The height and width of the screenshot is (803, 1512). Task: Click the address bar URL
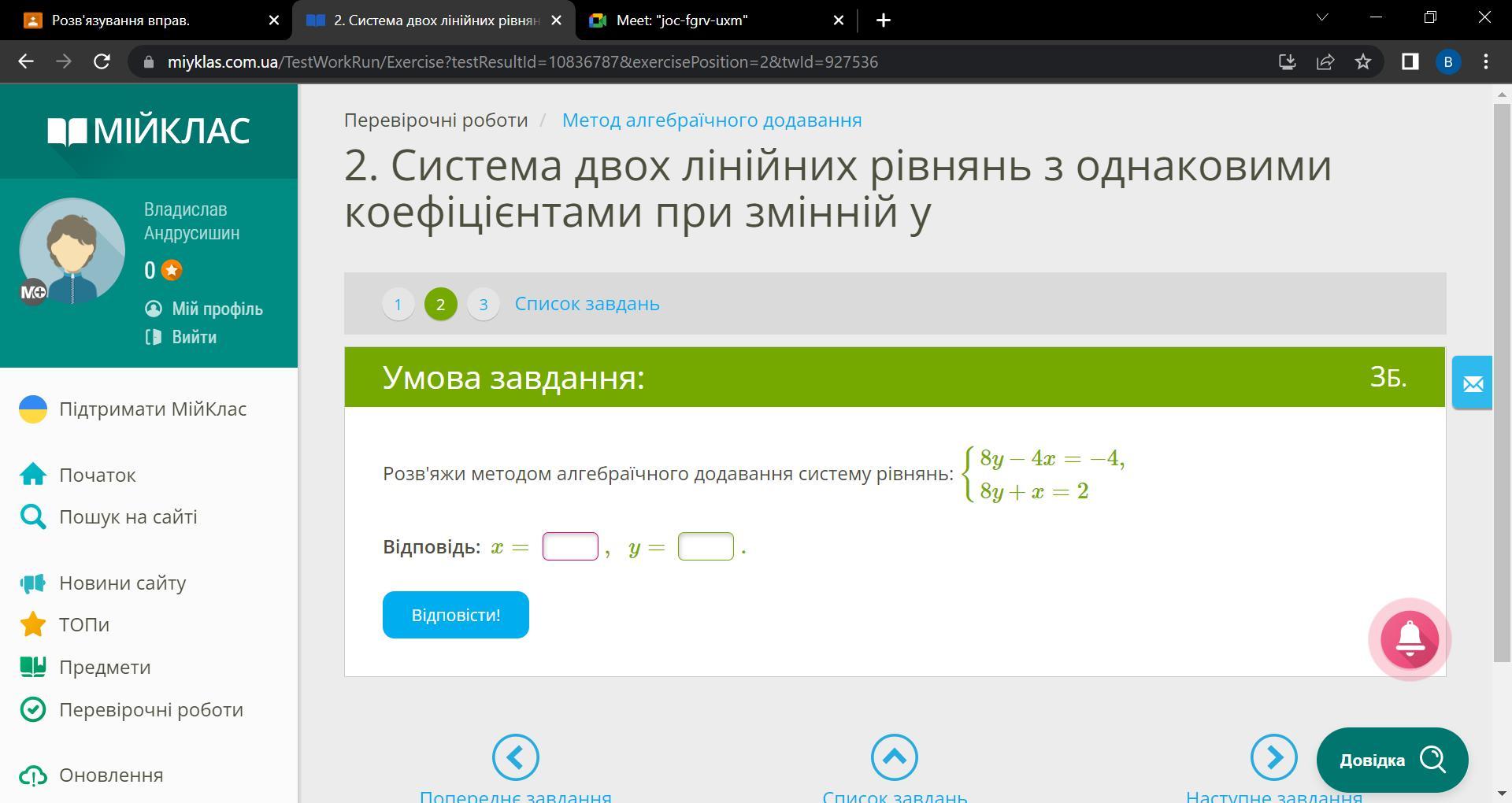tap(522, 62)
